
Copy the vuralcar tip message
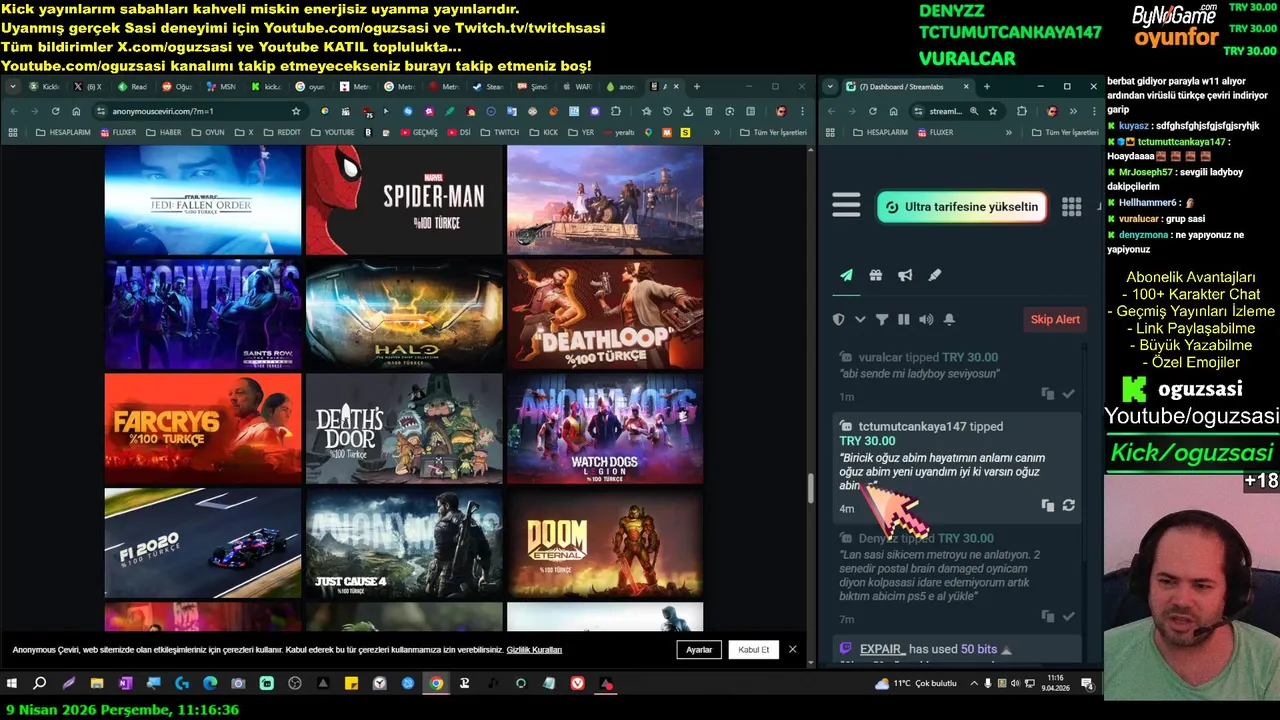click(x=1047, y=394)
